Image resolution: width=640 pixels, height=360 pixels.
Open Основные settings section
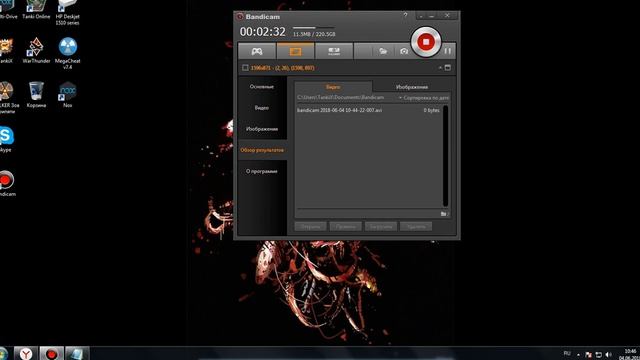click(262, 87)
